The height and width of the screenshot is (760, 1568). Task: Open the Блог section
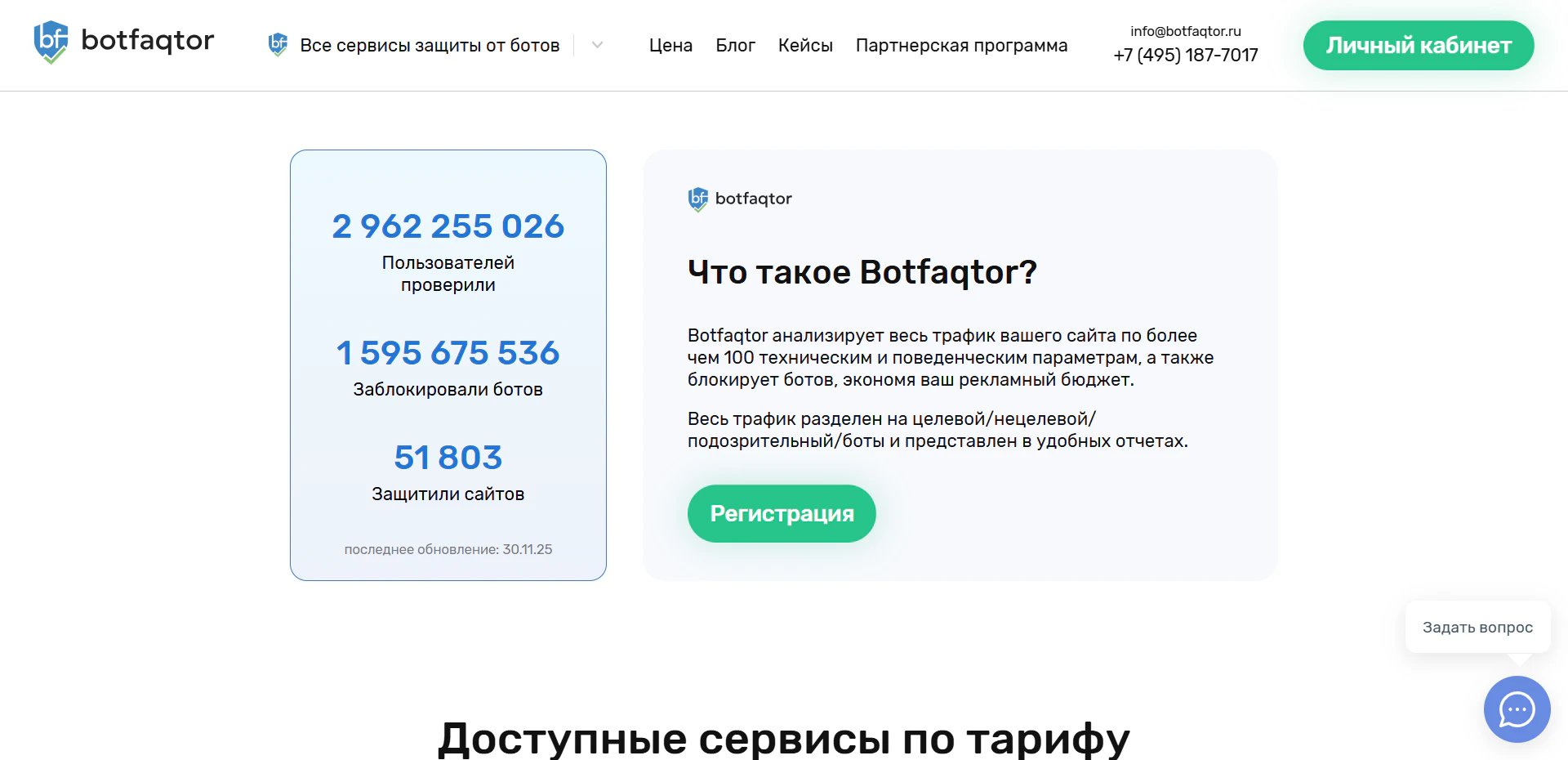[735, 46]
